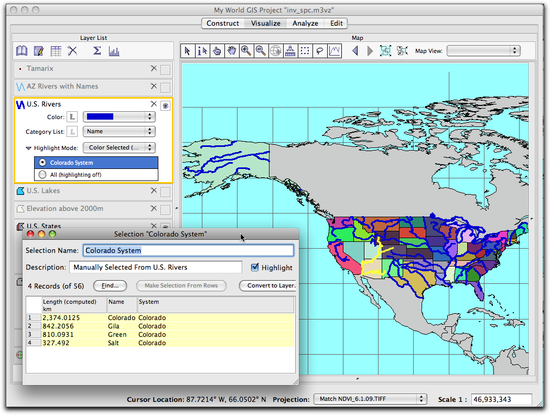The height and width of the screenshot is (415, 550).
Task: Click the Find... button
Action: [110, 286]
